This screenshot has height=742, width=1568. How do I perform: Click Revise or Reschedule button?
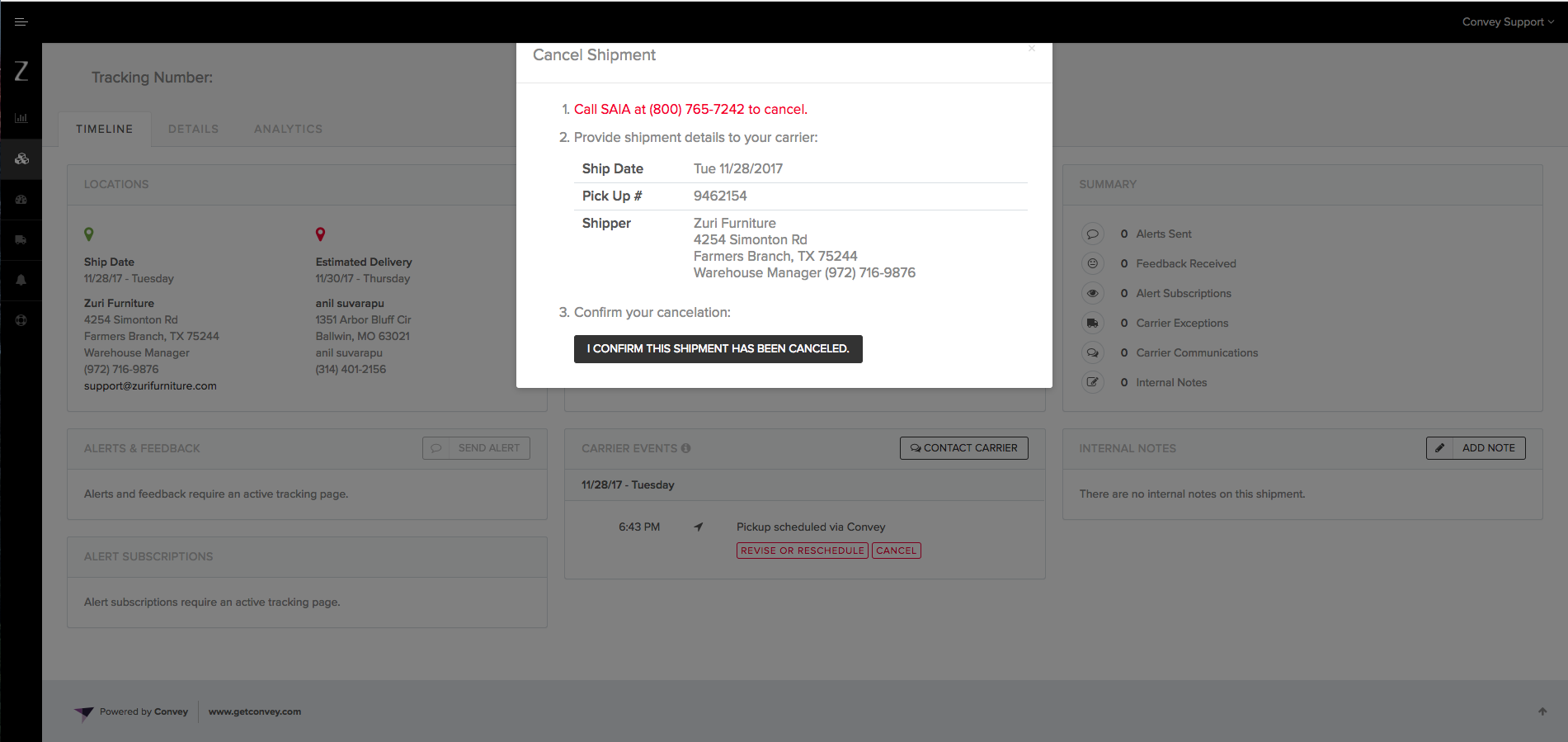point(803,551)
